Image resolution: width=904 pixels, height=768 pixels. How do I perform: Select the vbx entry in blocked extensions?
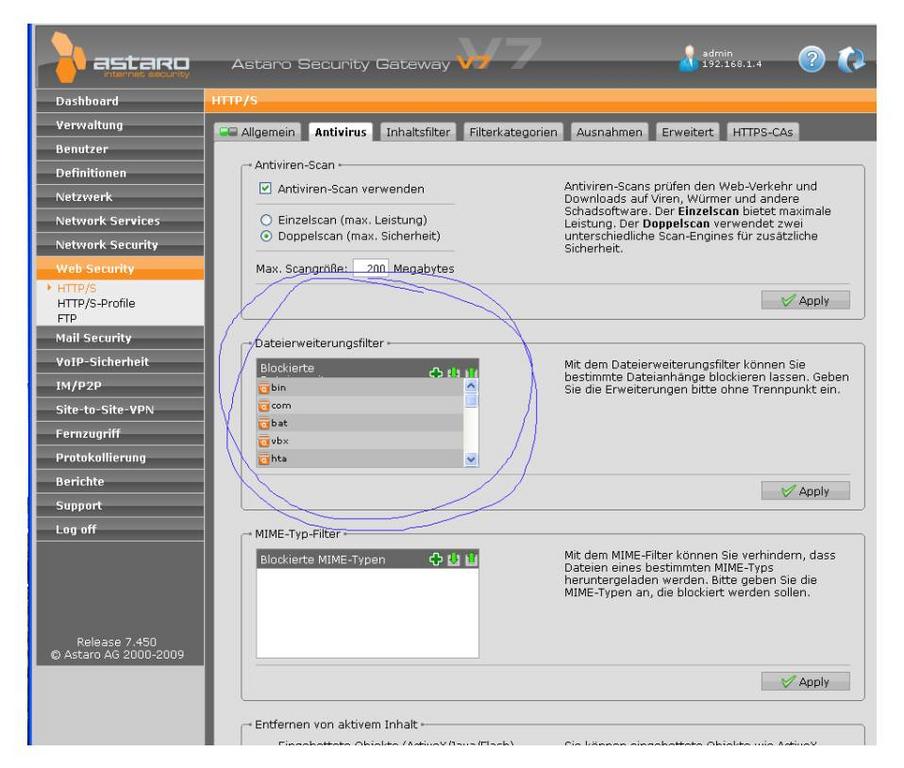pyautogui.click(x=360, y=441)
